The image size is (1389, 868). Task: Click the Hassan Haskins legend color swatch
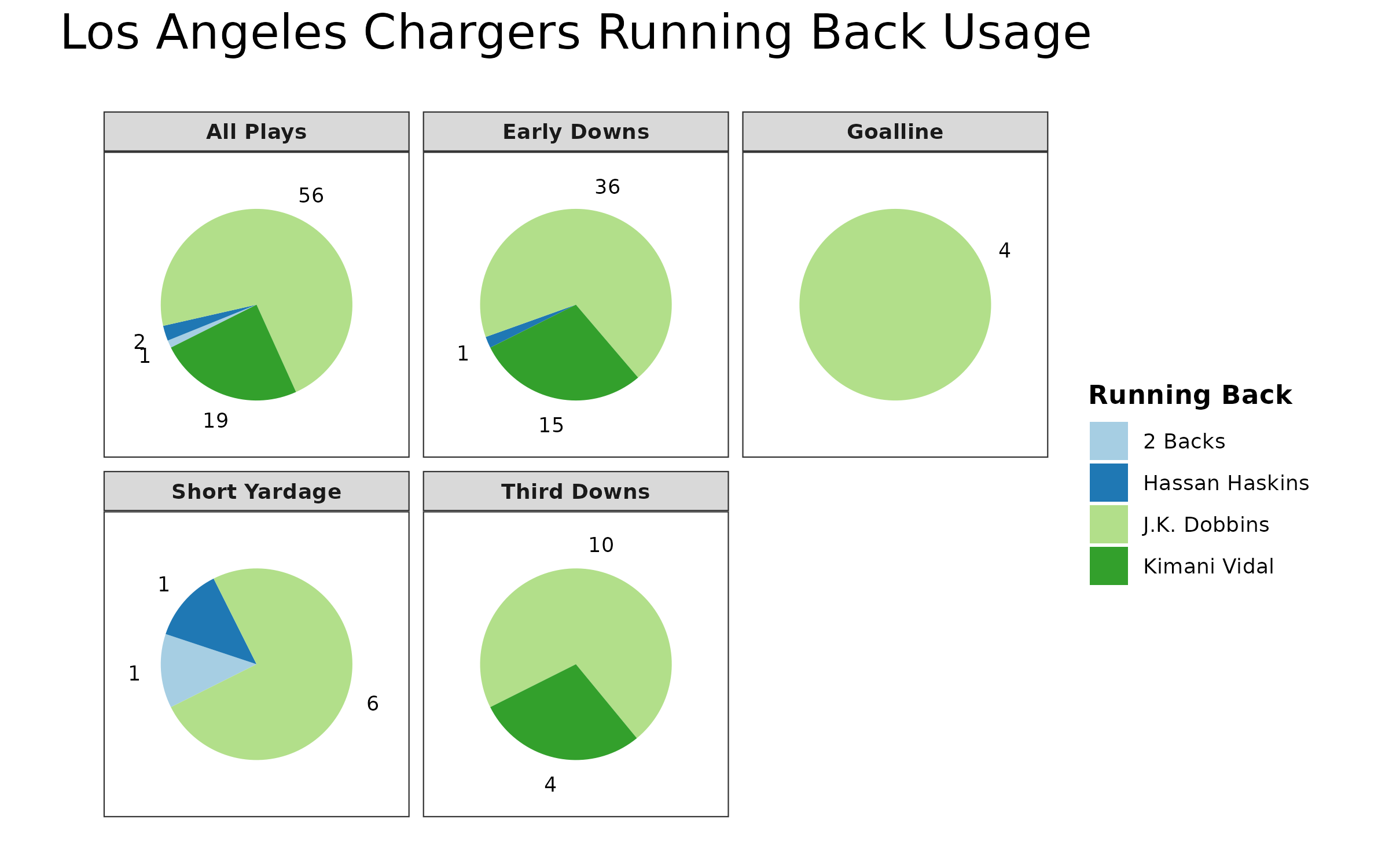(1108, 483)
